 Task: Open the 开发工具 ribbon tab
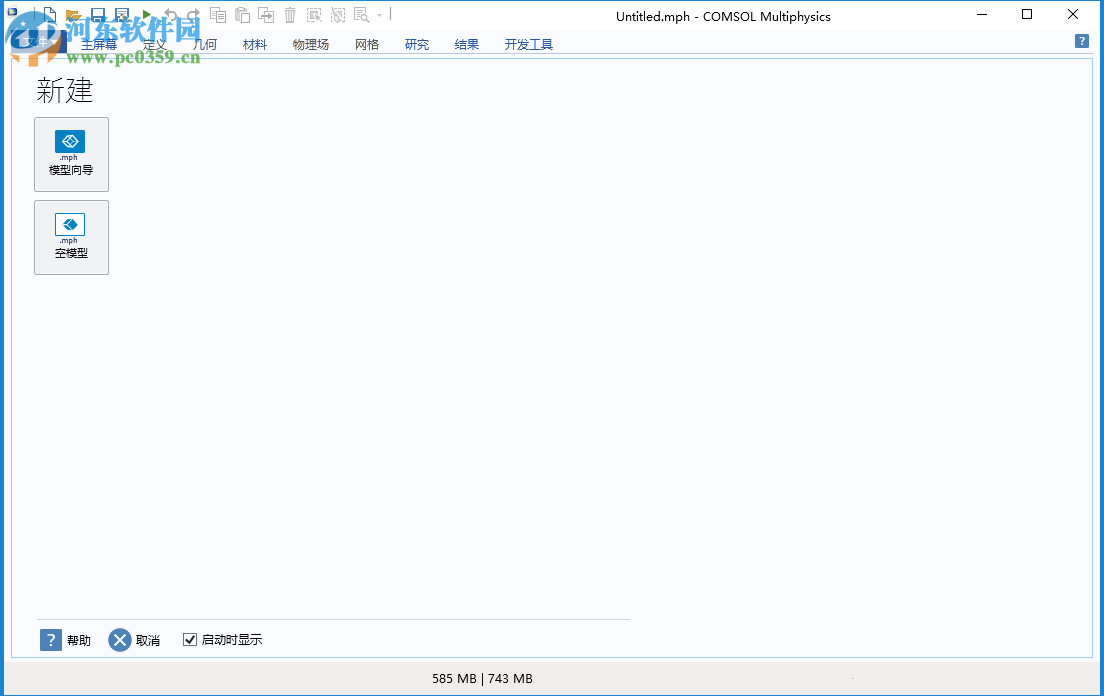pyautogui.click(x=528, y=44)
